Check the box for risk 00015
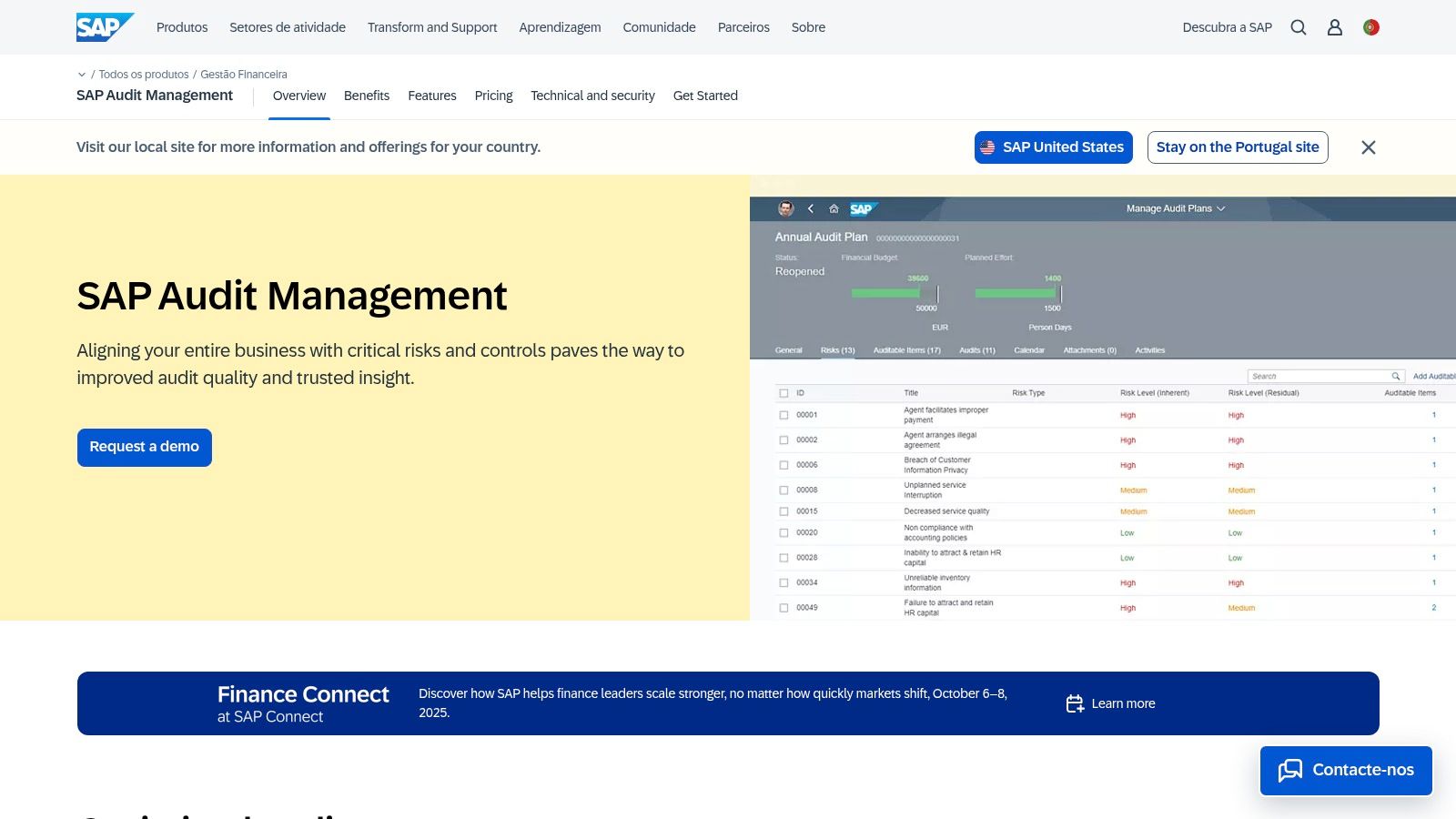 click(784, 511)
